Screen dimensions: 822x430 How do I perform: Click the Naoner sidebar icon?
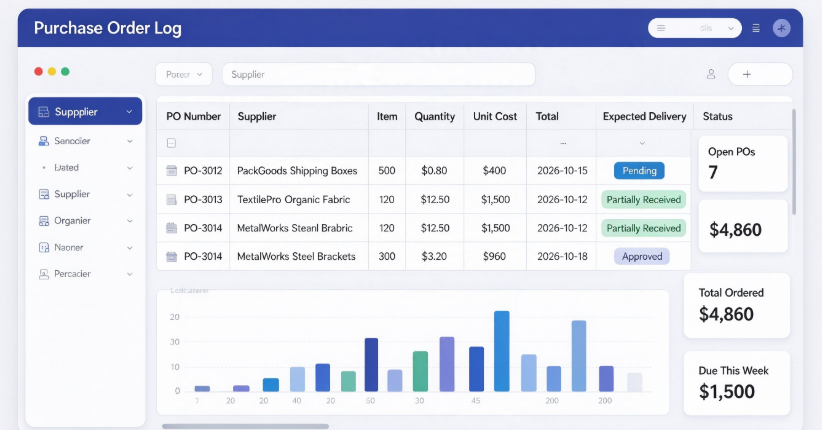(x=44, y=247)
